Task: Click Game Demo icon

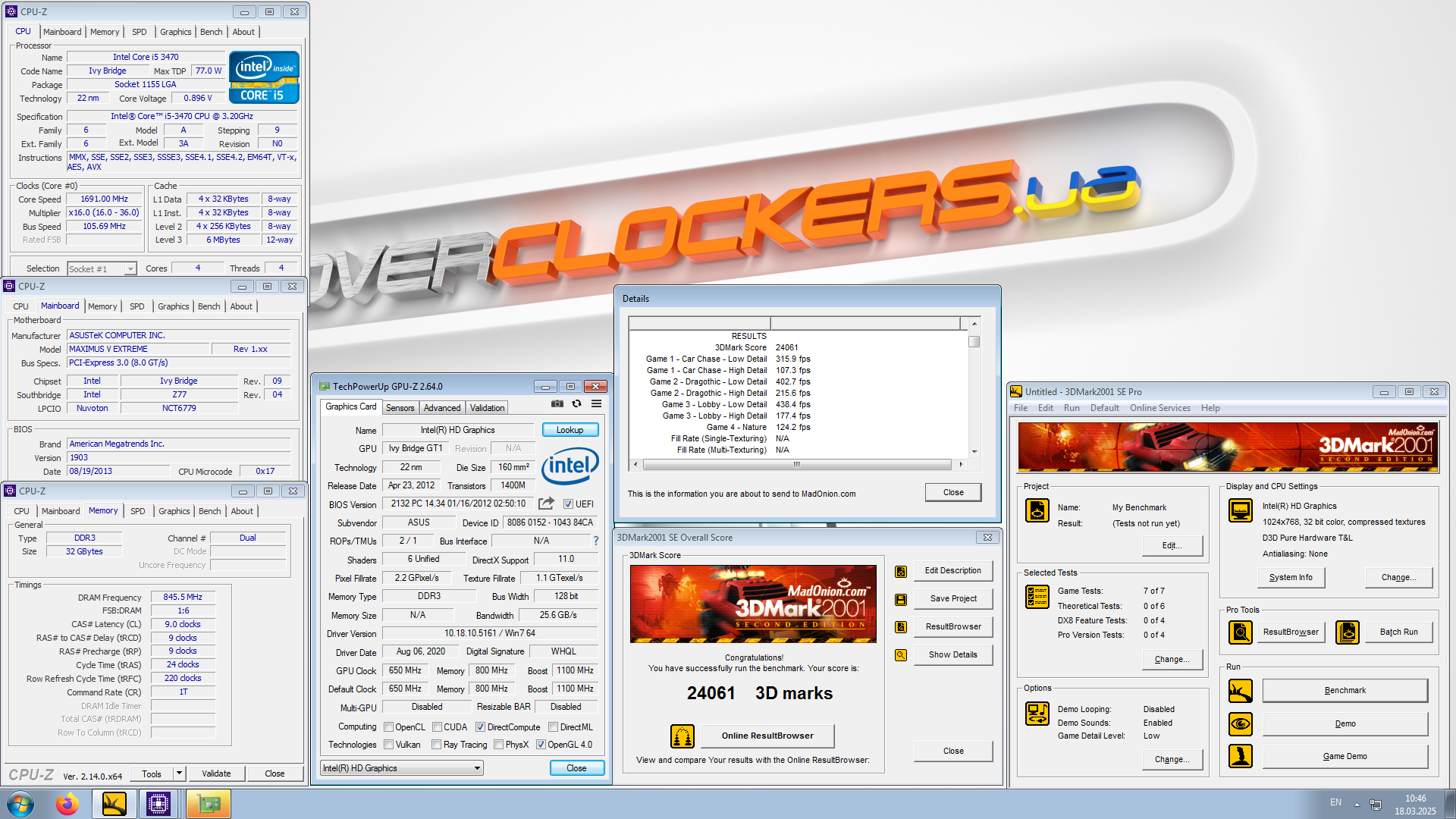Action: pos(1241,756)
